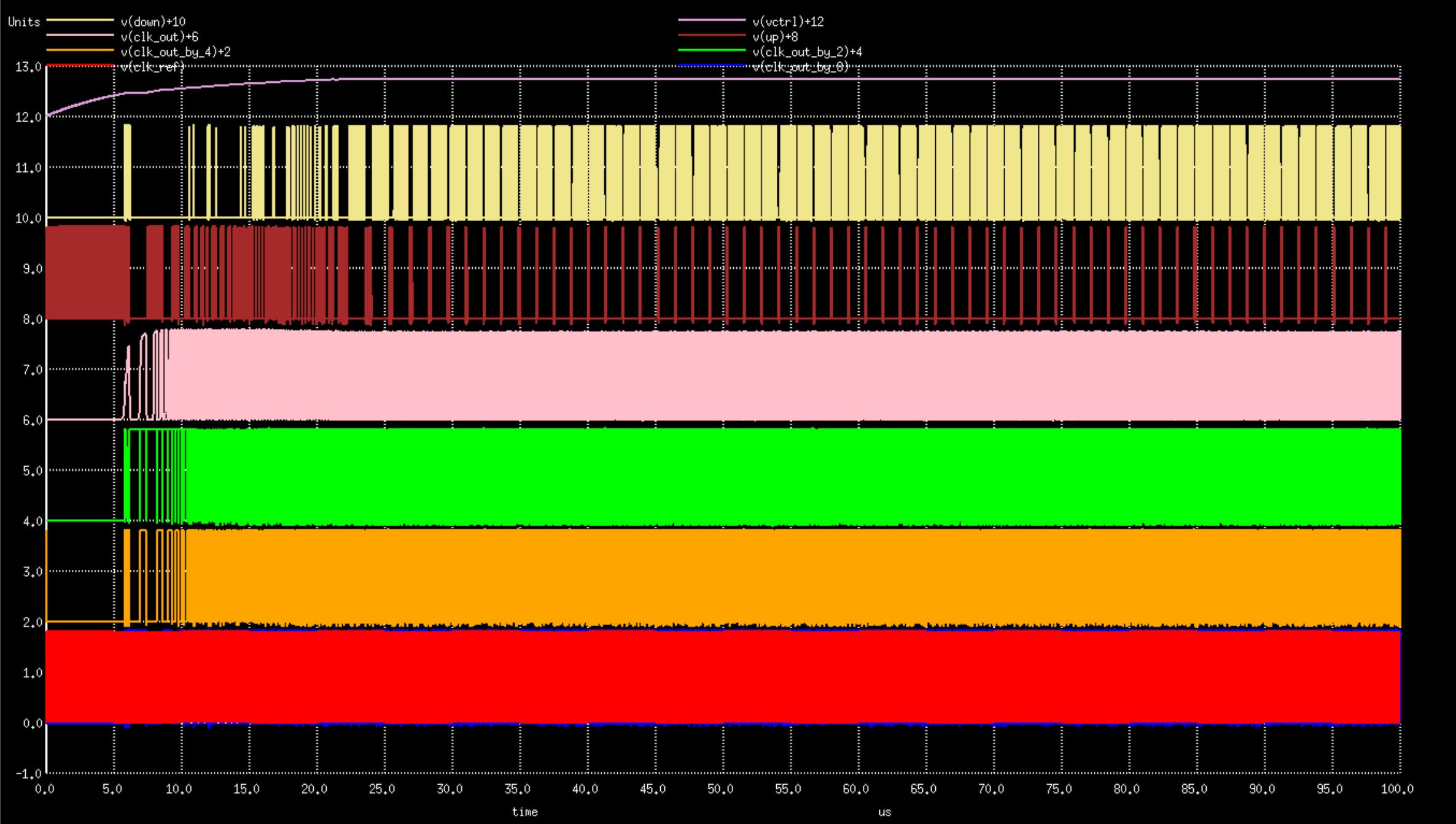The image size is (1456, 824).
Task: Click the yellow v(down) legend line
Action: (80, 20)
